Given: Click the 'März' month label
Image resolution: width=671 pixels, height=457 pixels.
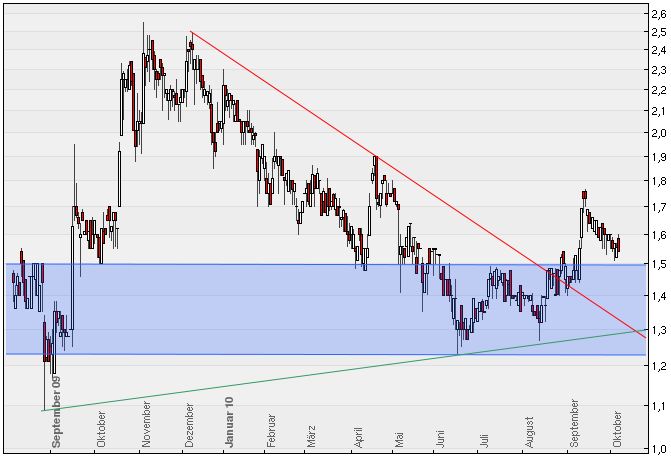Looking at the screenshot, I should (312, 436).
